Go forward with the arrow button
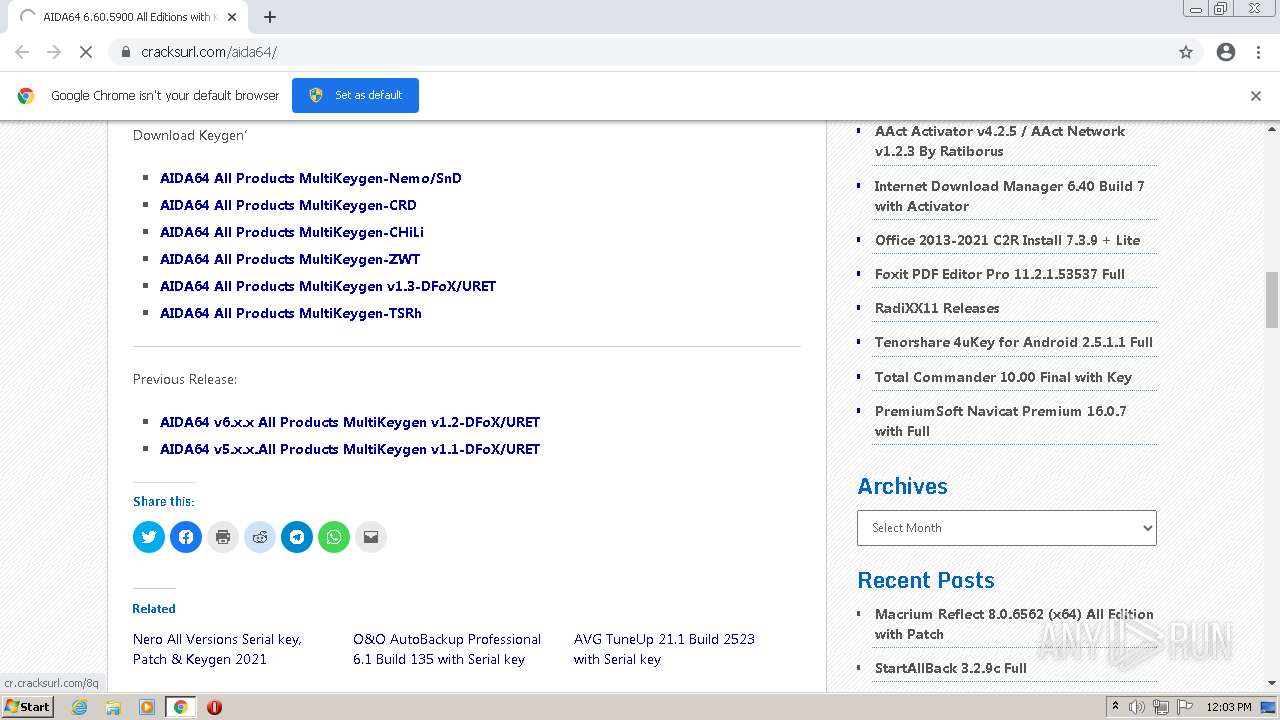 pyautogui.click(x=54, y=52)
